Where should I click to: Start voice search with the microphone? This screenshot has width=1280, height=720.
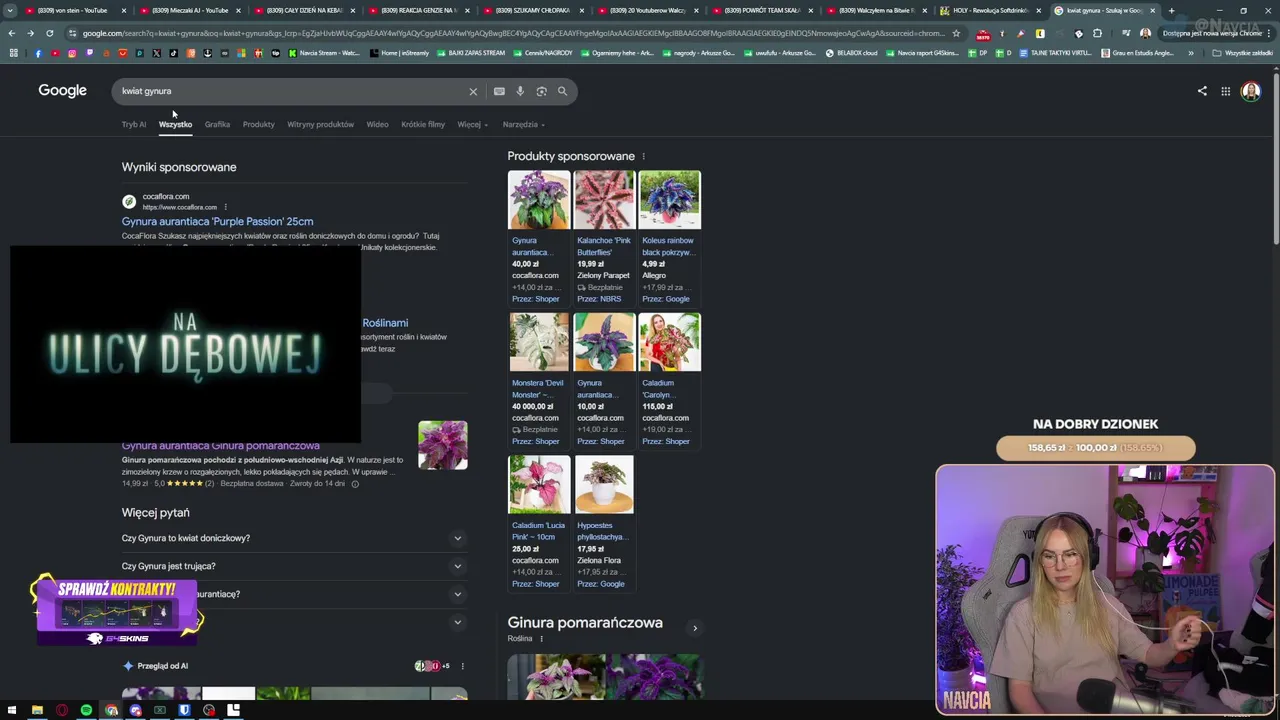(x=520, y=91)
